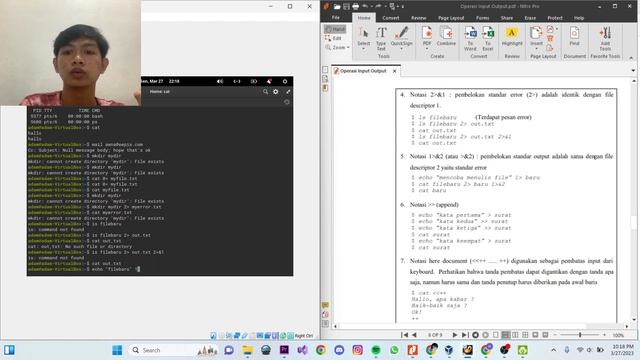640x360 pixels.
Task: Click the taskbar Search box
Action: [173, 350]
